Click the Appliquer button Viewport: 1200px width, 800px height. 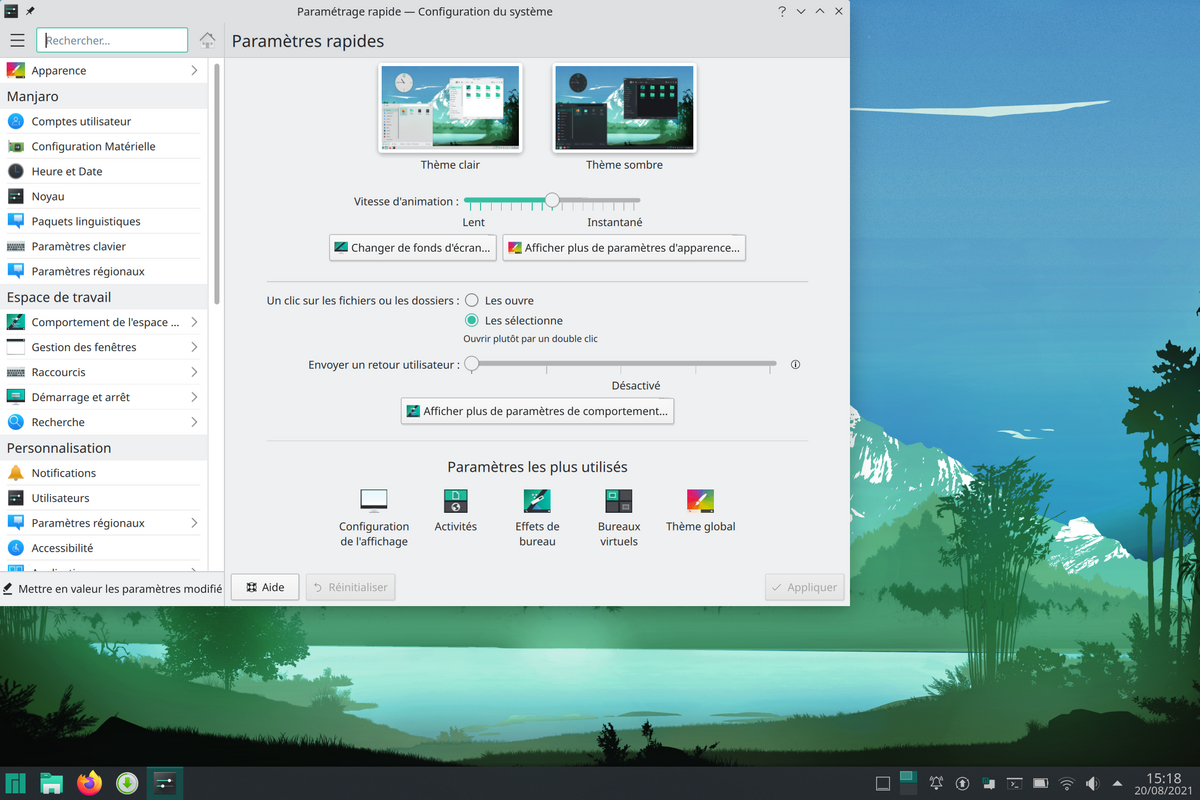click(x=804, y=587)
